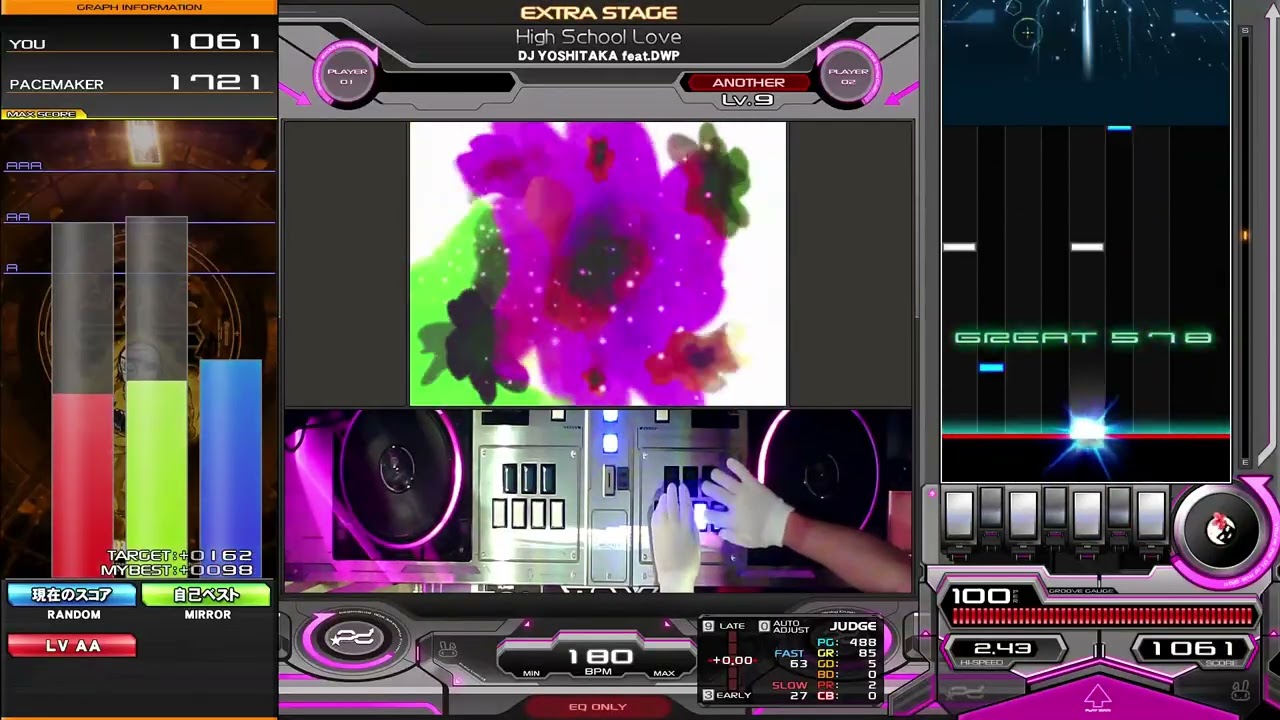Click the PG: 488 judge count
The image size is (1280, 720).
click(846, 642)
